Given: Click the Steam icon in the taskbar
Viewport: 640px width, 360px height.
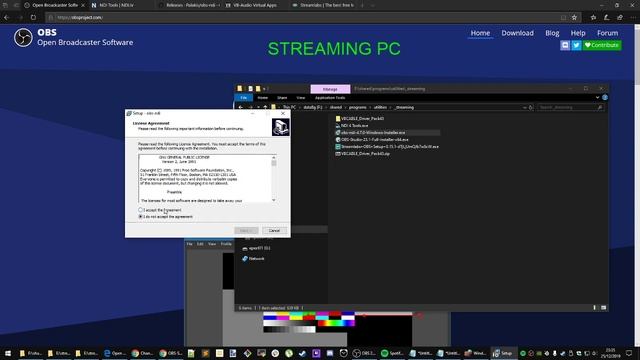Looking at the screenshot, I should (x=302, y=353).
